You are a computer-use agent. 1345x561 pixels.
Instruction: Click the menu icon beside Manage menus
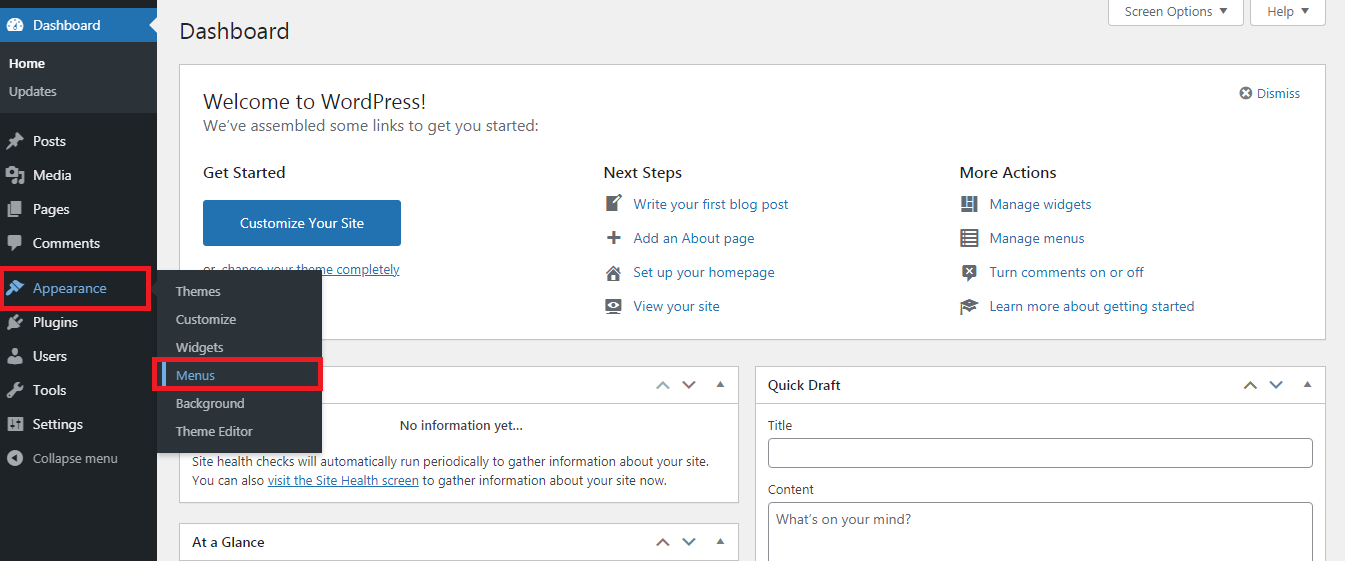(x=969, y=238)
